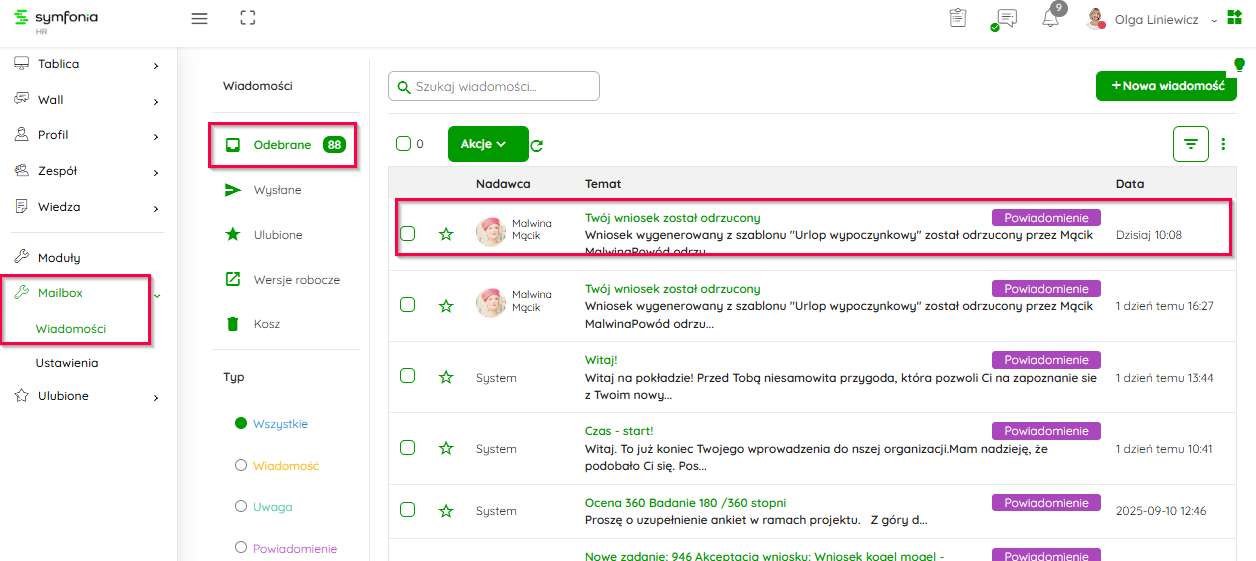The height and width of the screenshot is (561, 1256).
Task: Star the first message from Malwina Mącik
Action: click(x=446, y=234)
